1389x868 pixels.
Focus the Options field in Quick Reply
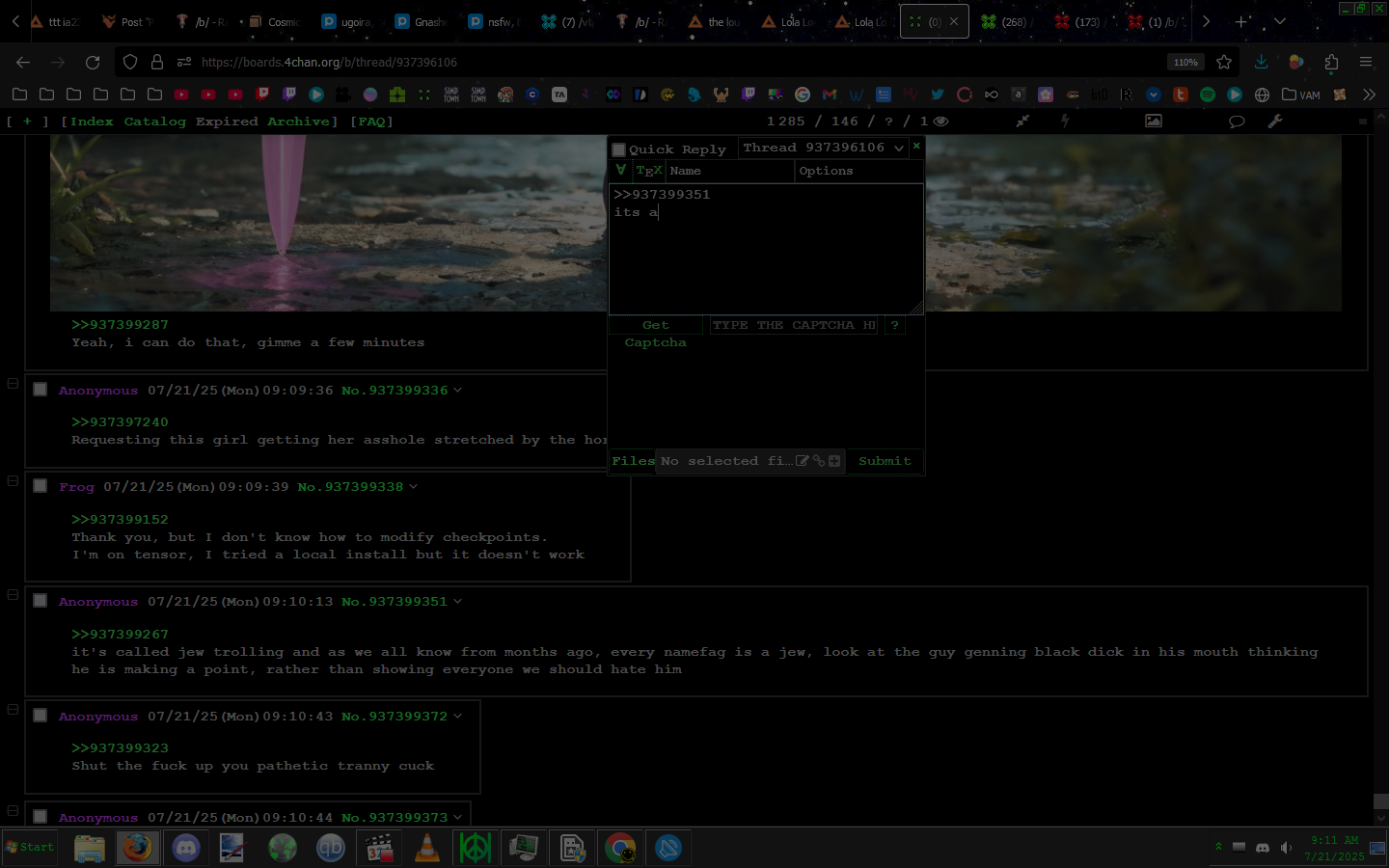tap(859, 171)
